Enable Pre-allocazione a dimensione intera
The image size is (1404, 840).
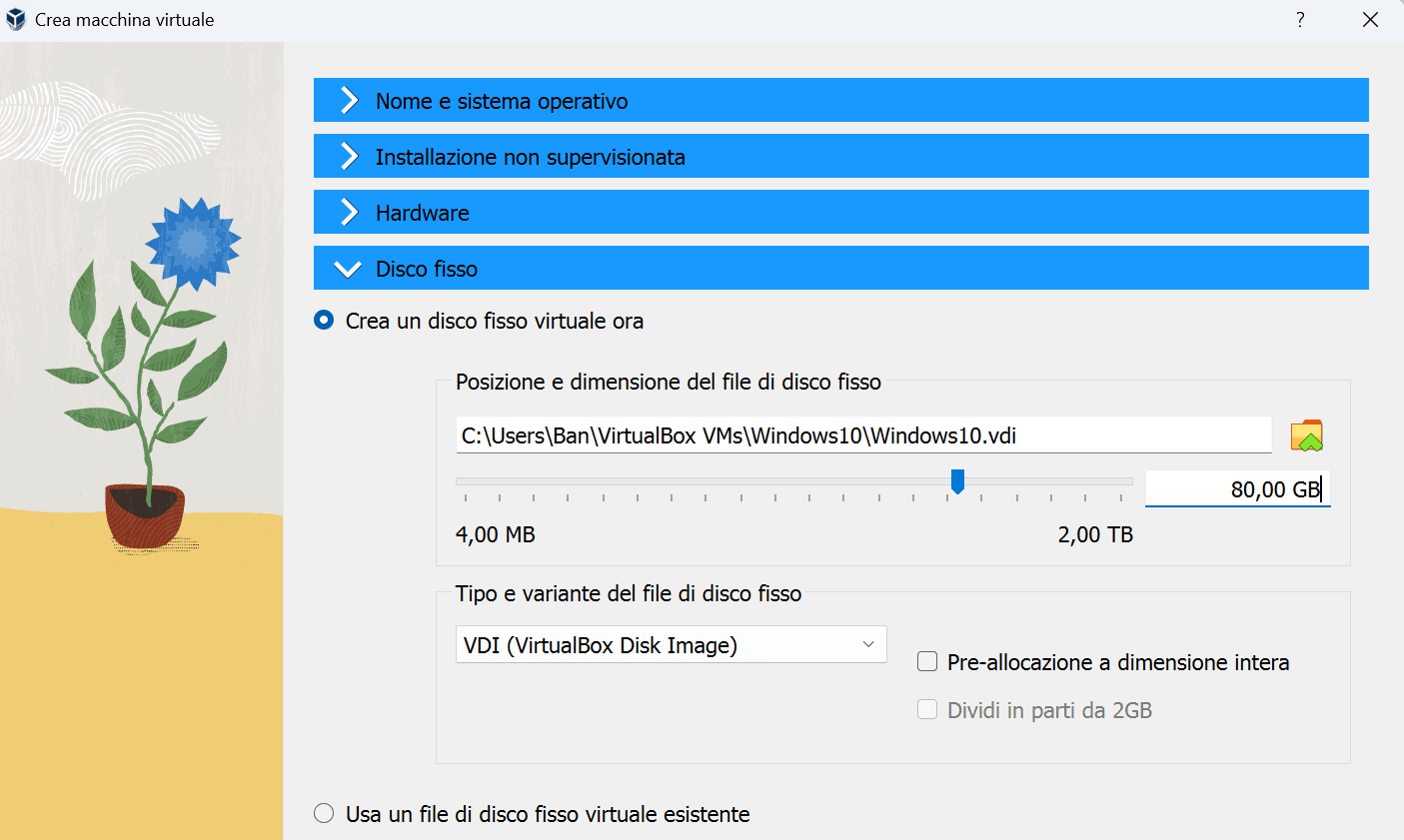coord(927,662)
